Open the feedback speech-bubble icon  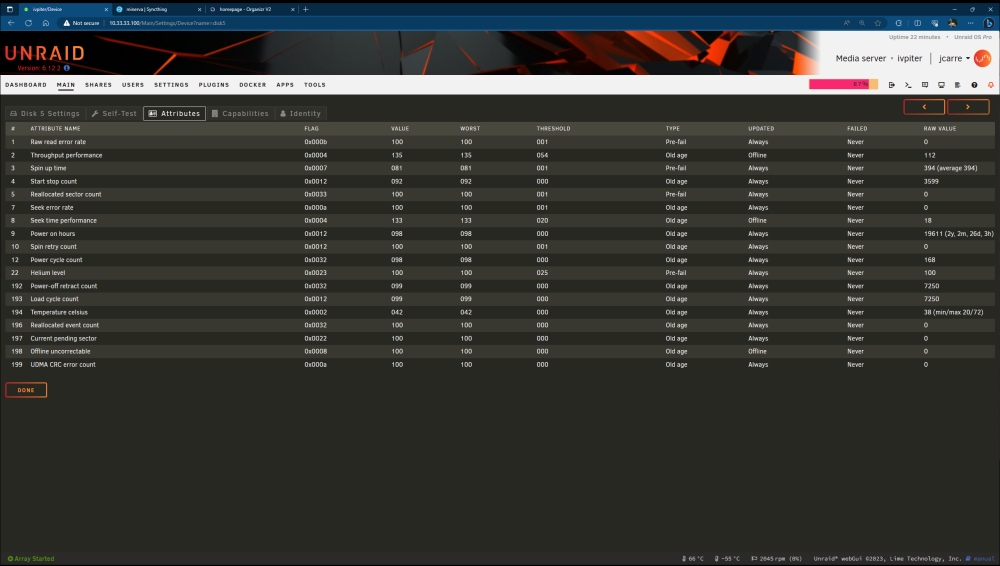[x=925, y=85]
